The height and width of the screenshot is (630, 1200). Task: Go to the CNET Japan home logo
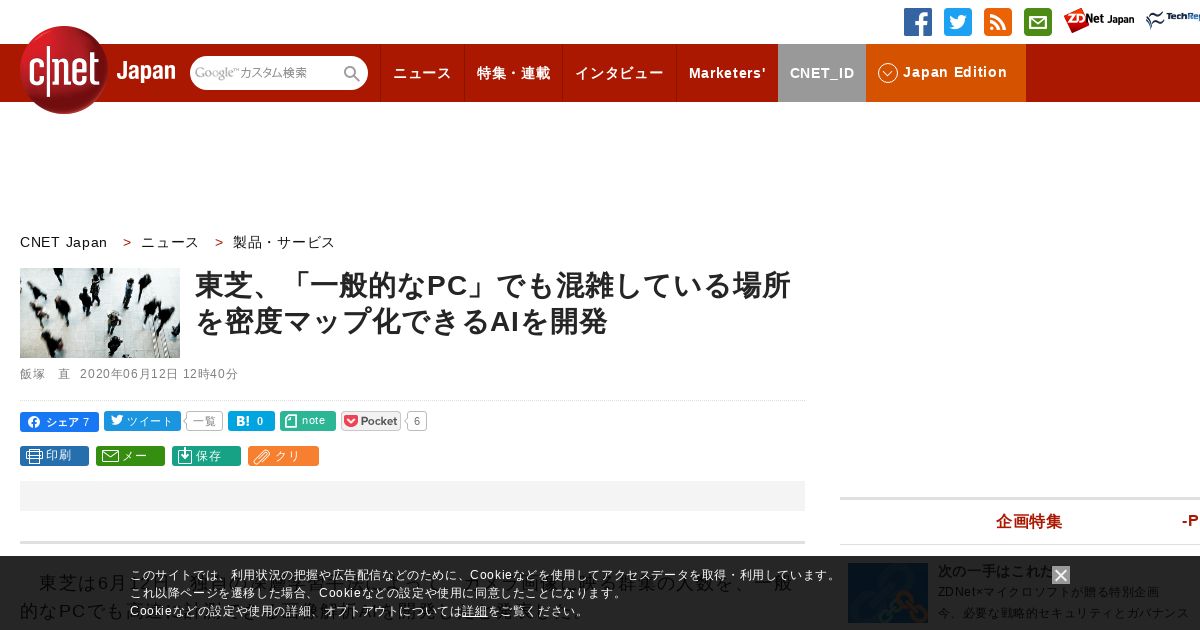pyautogui.click(x=98, y=70)
